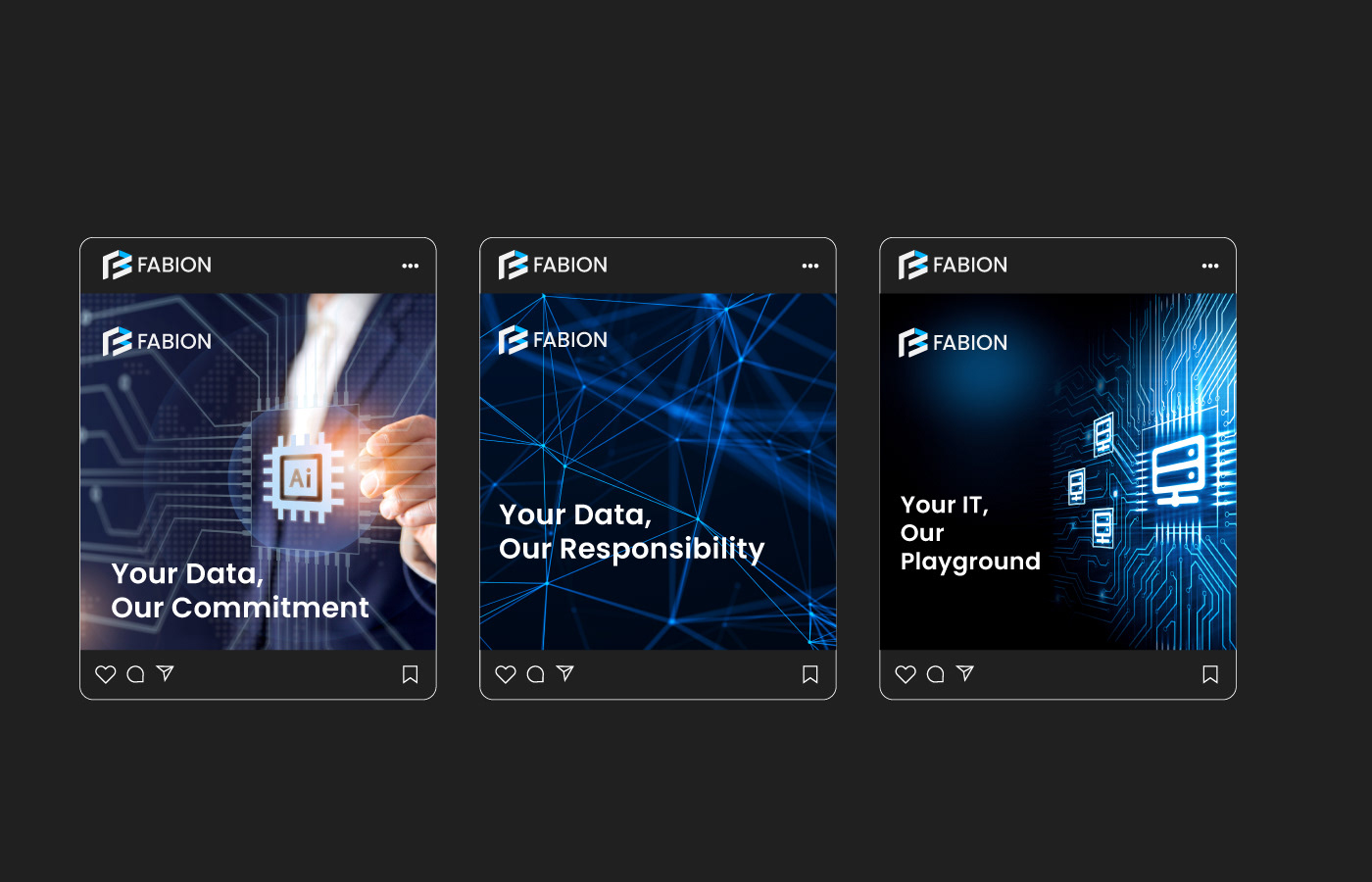This screenshot has height=882, width=1372.
Task: Open options menu on middle Fabion post
Action: pyautogui.click(x=810, y=266)
